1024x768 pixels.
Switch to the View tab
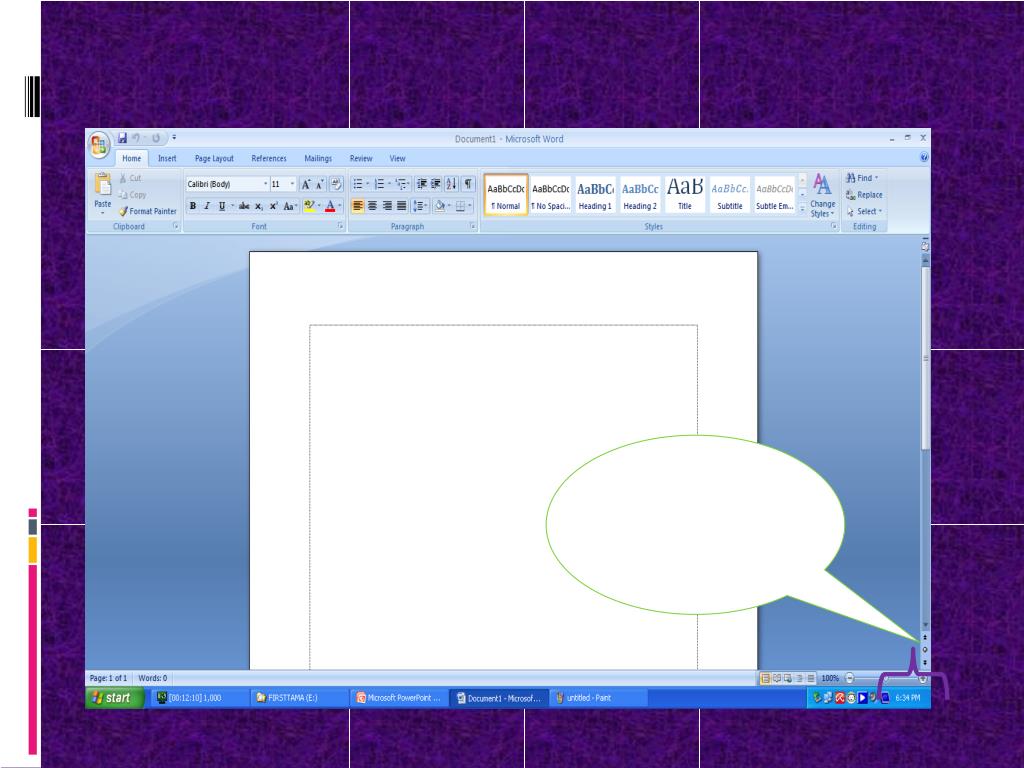398,159
